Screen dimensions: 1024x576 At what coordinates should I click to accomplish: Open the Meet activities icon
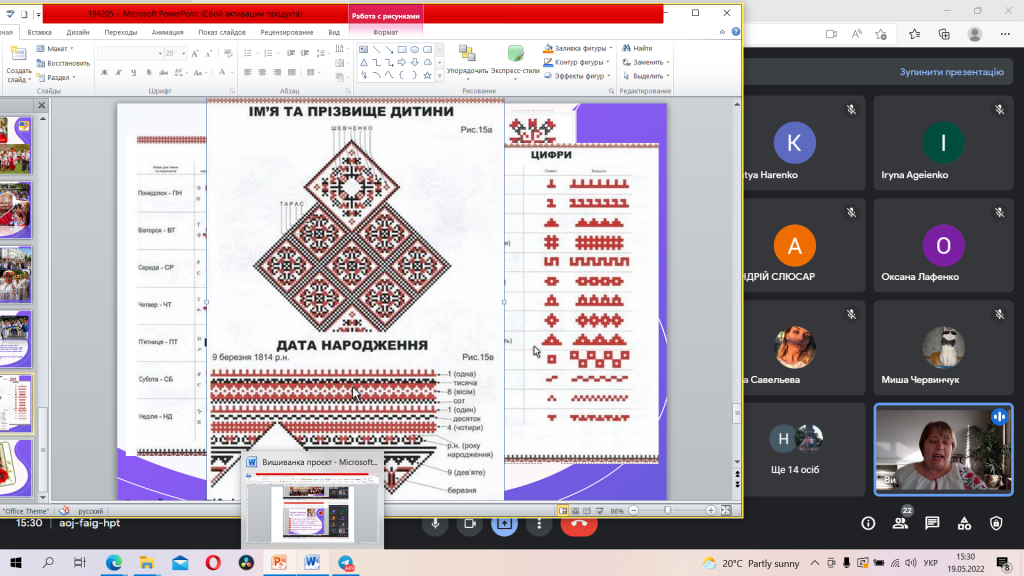click(x=964, y=523)
